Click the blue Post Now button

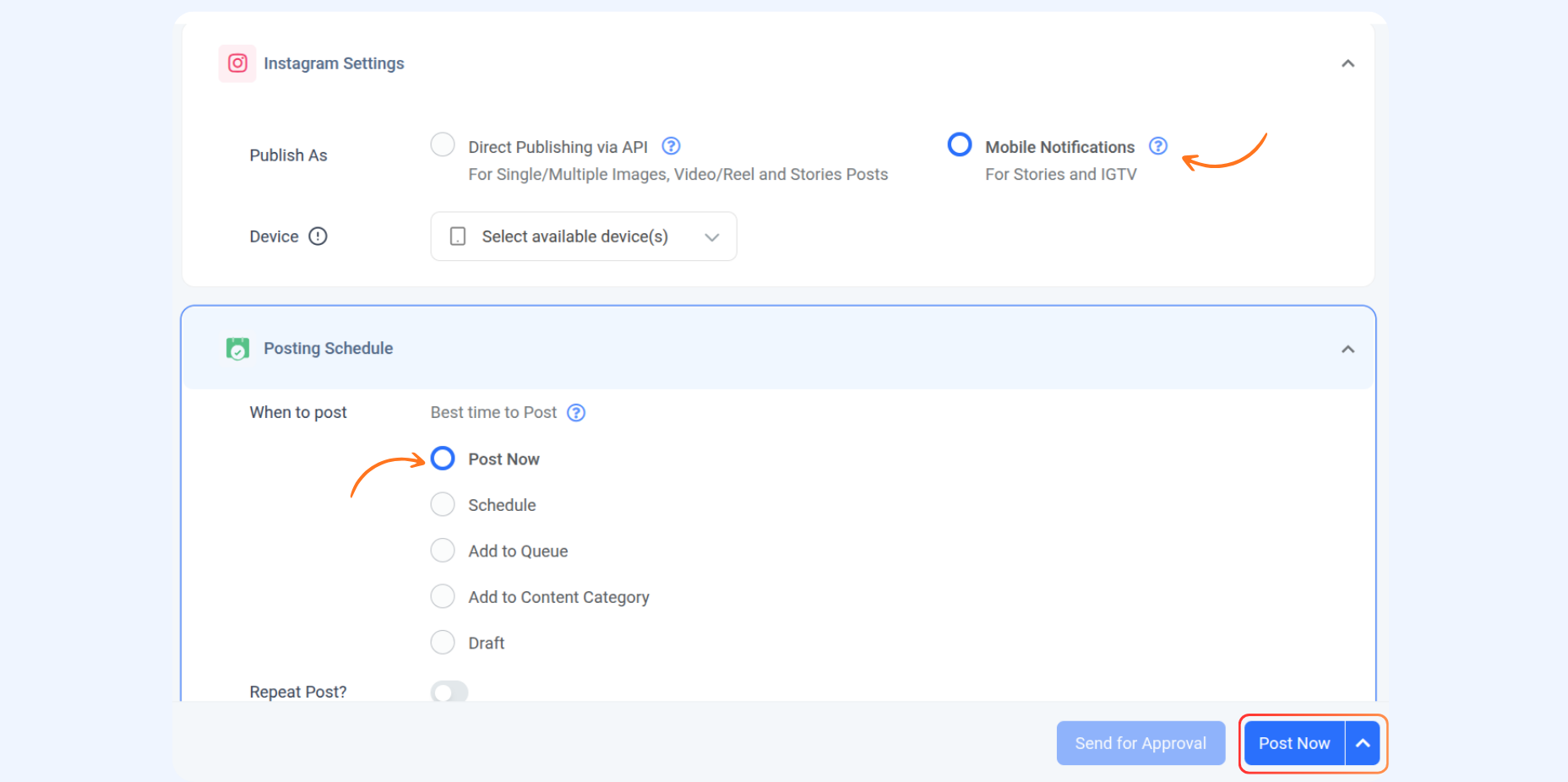1294,743
